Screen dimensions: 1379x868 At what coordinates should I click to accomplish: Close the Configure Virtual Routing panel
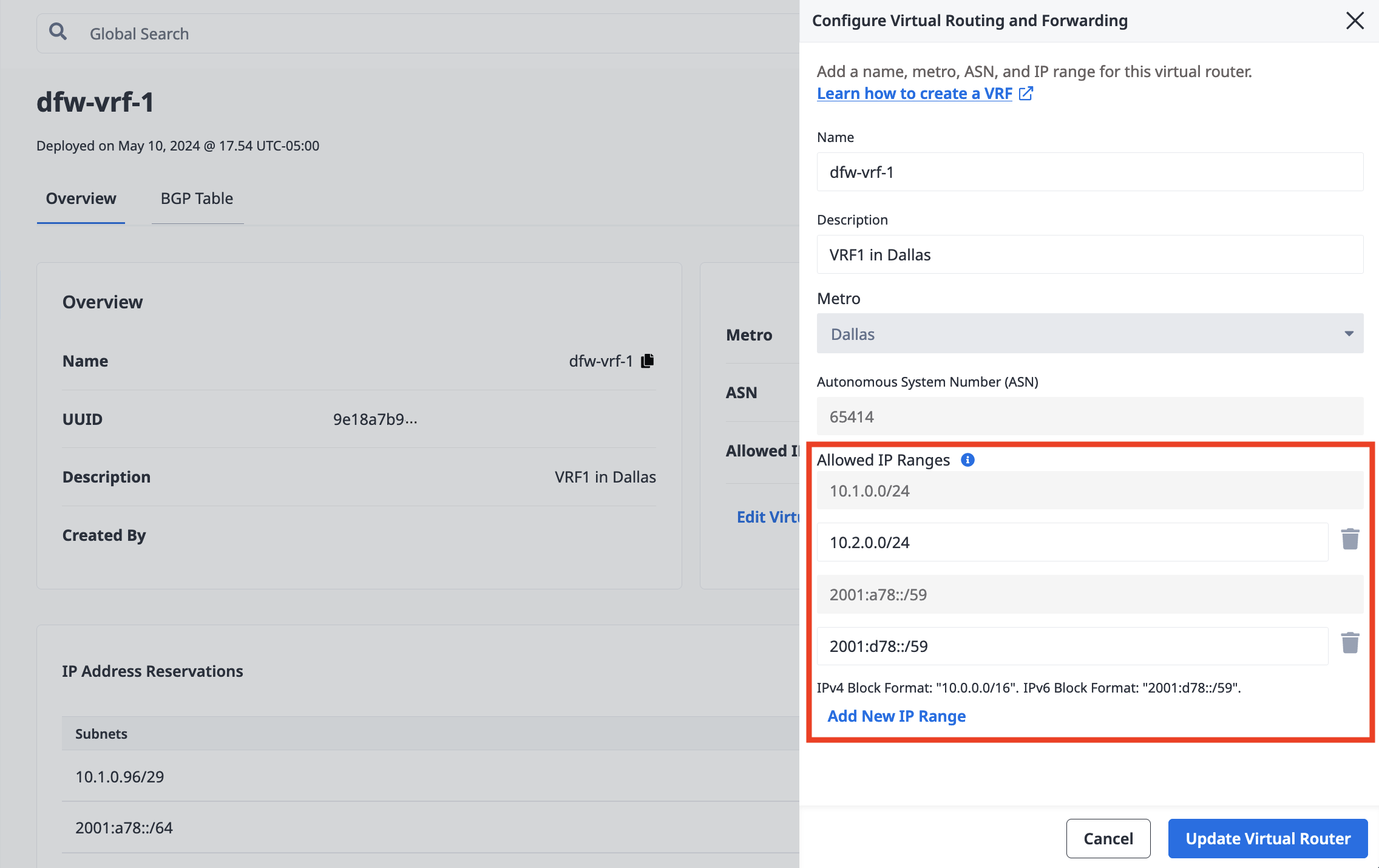point(1355,21)
